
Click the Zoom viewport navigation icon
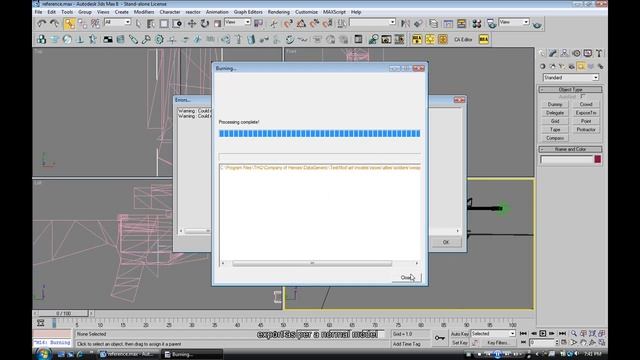click(574, 333)
